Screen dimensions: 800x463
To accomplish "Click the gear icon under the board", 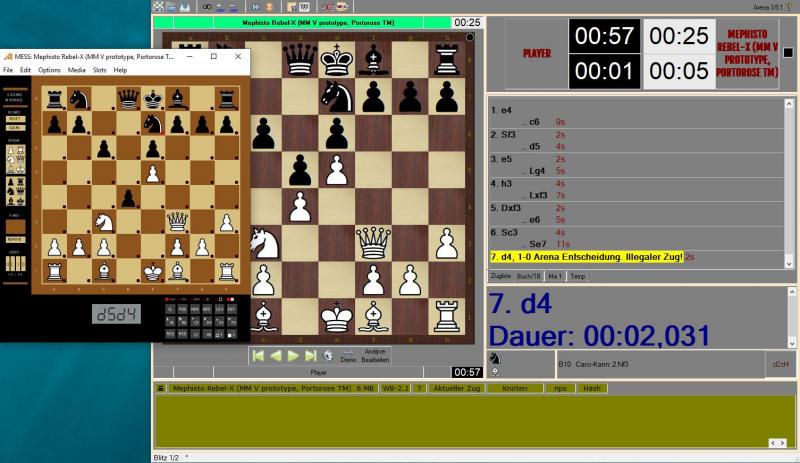I will coord(328,355).
